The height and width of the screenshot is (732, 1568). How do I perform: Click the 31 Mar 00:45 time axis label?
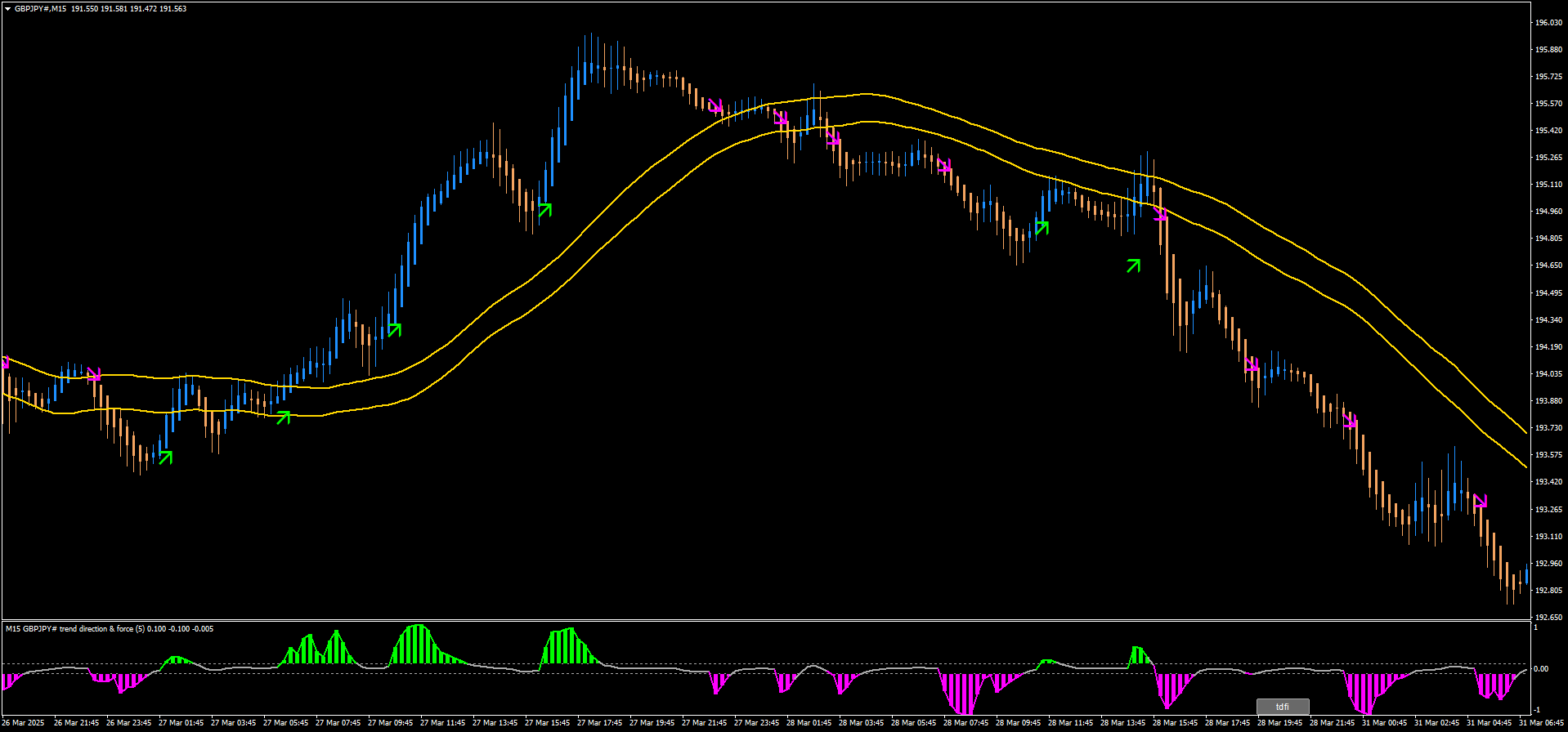tap(1384, 723)
